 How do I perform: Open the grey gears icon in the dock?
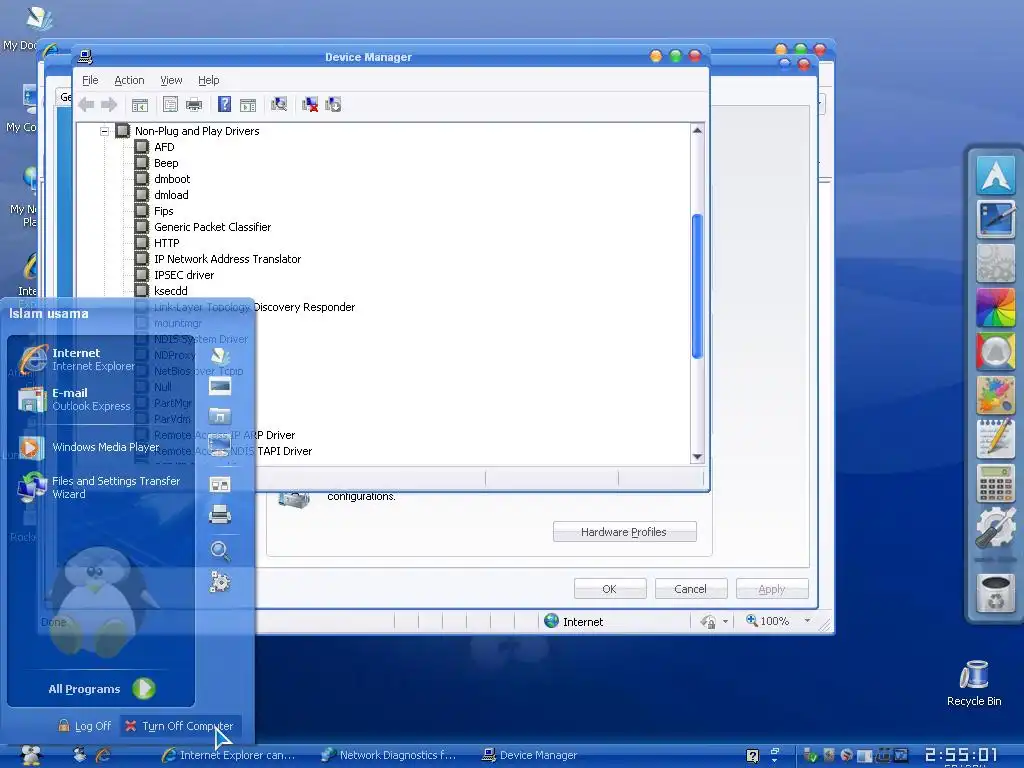point(995,263)
